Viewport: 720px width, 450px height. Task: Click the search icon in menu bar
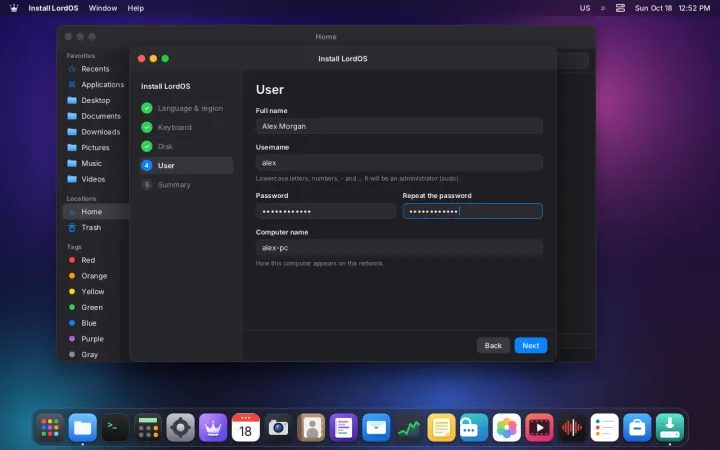603,8
